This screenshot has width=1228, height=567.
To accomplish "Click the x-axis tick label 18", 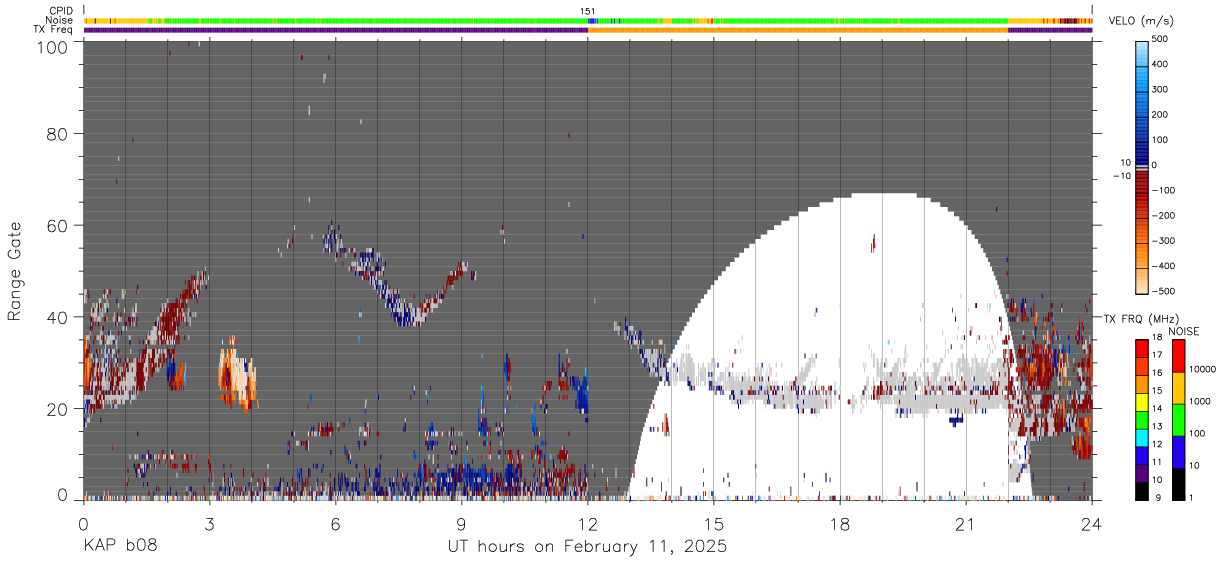I will [x=840, y=523].
